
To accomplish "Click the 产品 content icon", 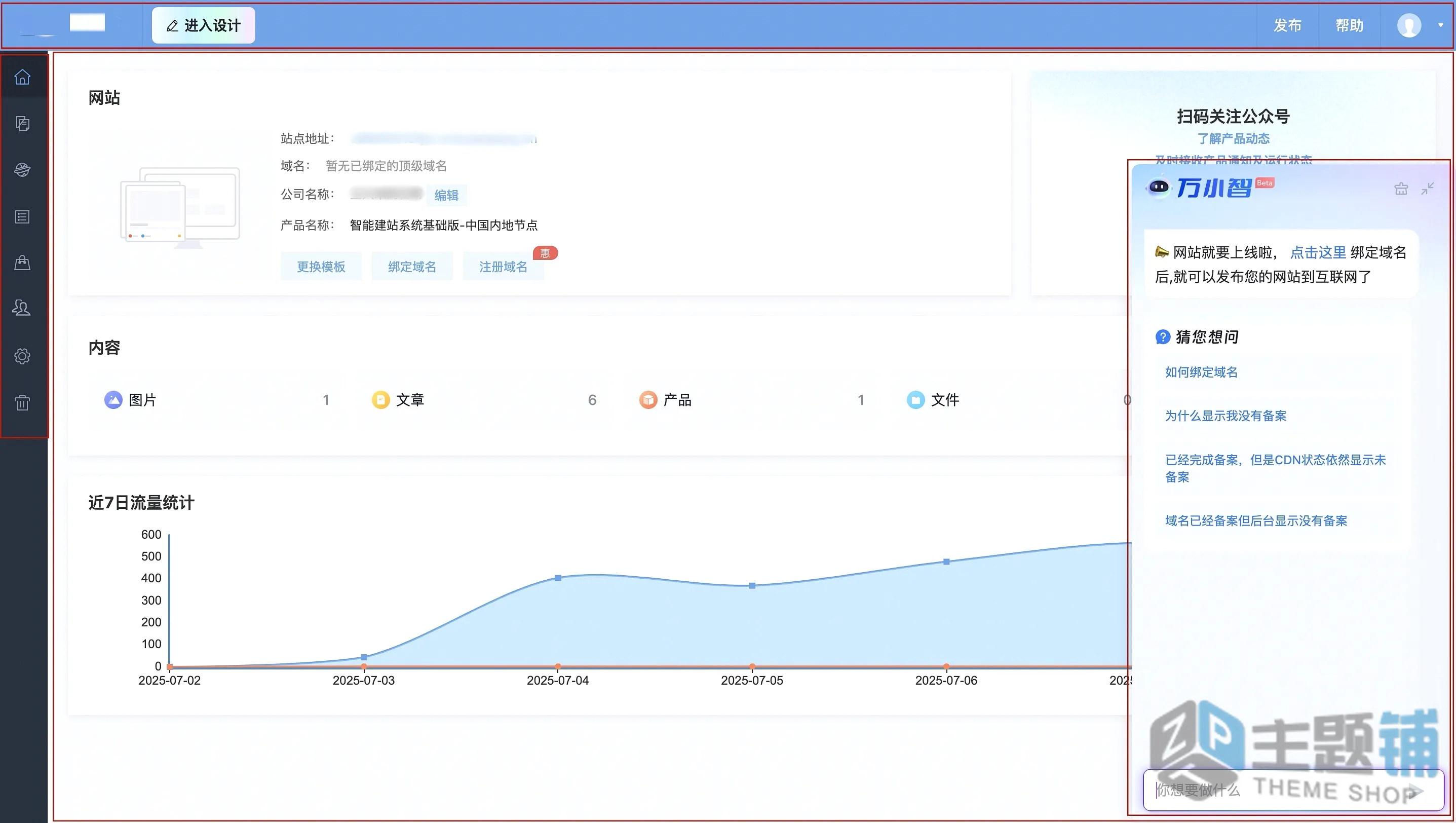I will [648, 400].
